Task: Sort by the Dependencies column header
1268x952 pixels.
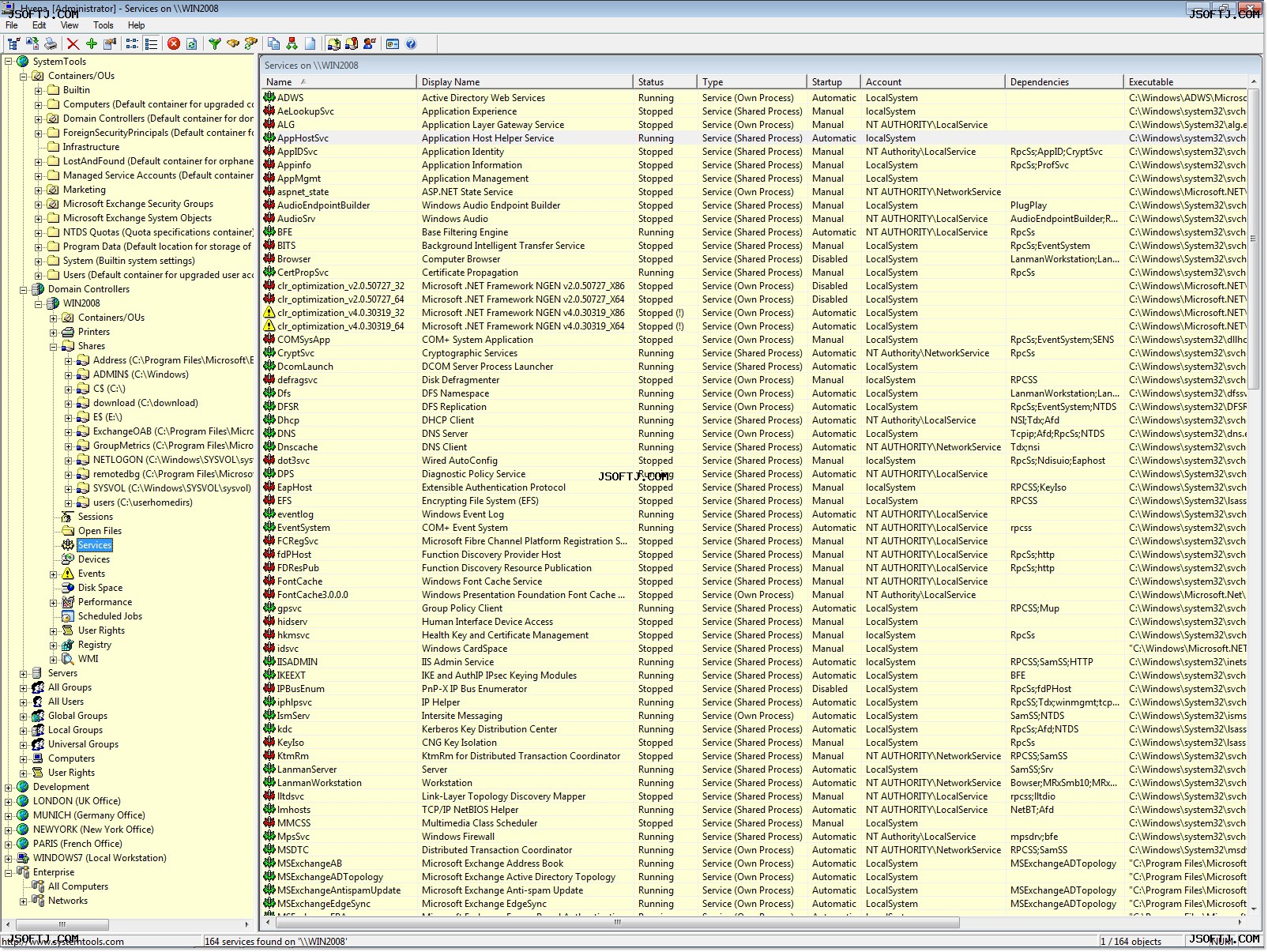Action: tap(1065, 81)
